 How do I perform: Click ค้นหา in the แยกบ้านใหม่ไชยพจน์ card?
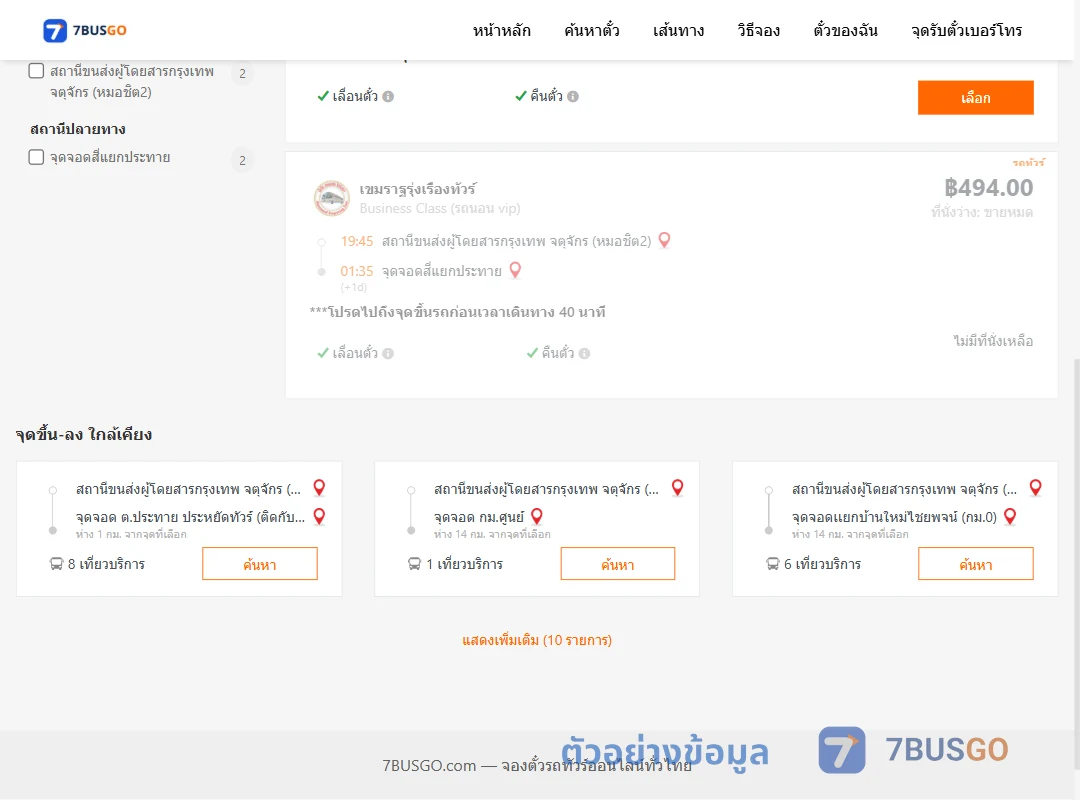pos(975,564)
